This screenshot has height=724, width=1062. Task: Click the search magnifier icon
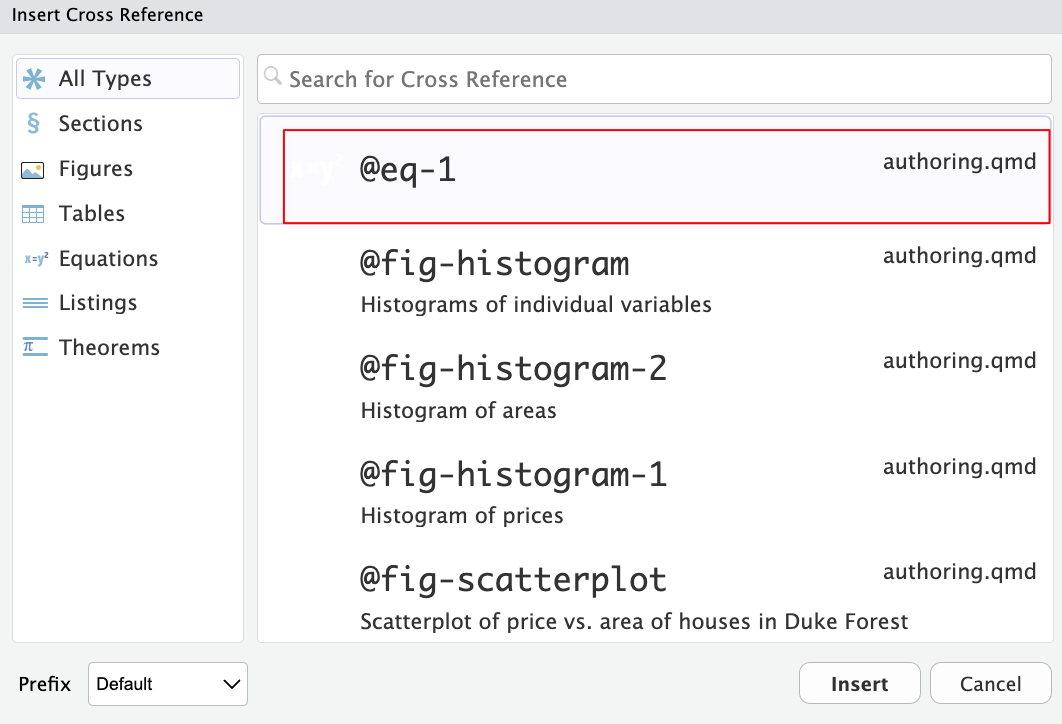(273, 77)
